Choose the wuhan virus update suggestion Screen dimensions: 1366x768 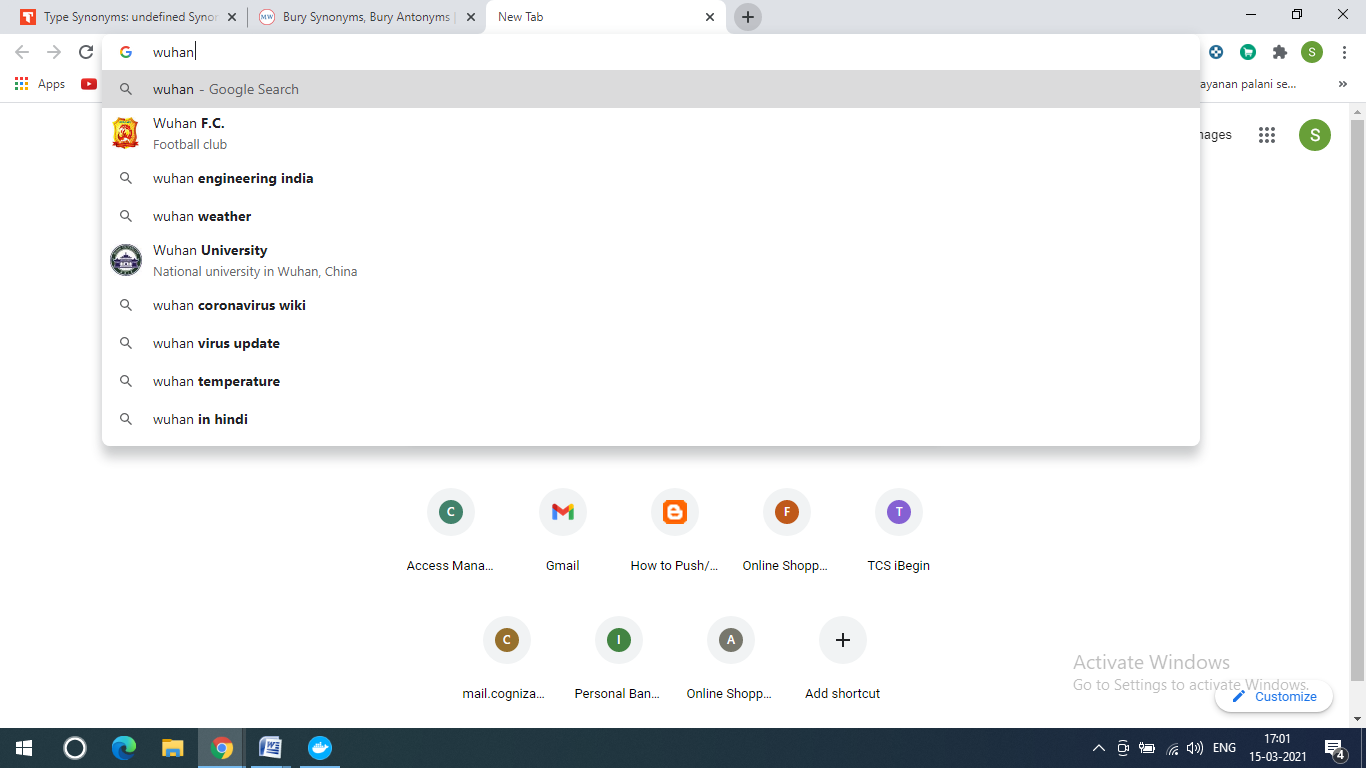651,343
